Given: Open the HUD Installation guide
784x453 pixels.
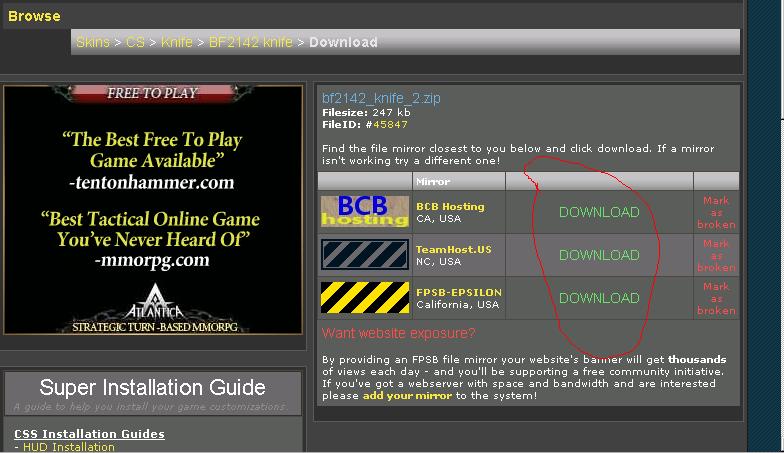Looking at the screenshot, I should (68, 447).
